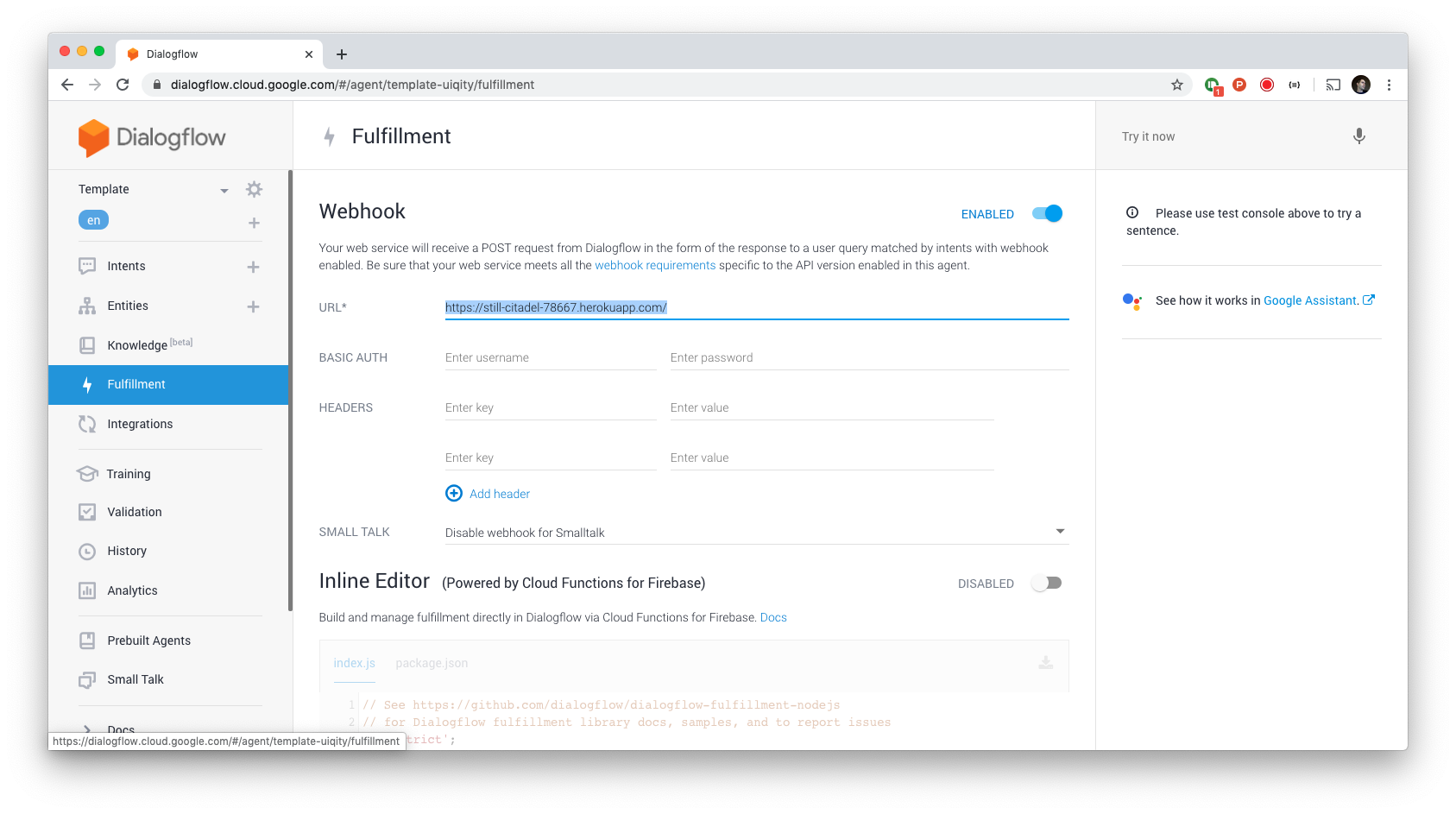
Task: Click the Enter password field
Action: (x=869, y=357)
